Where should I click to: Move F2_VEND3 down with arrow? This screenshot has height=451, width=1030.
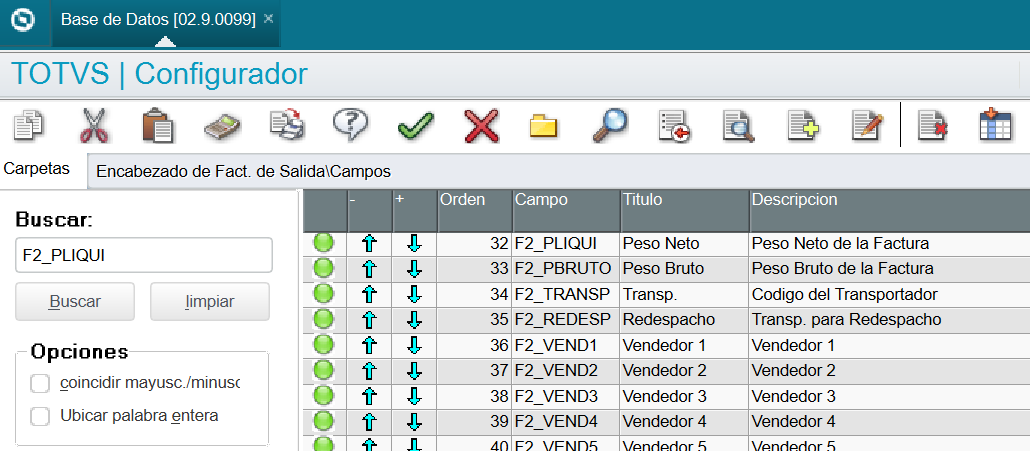point(414,396)
